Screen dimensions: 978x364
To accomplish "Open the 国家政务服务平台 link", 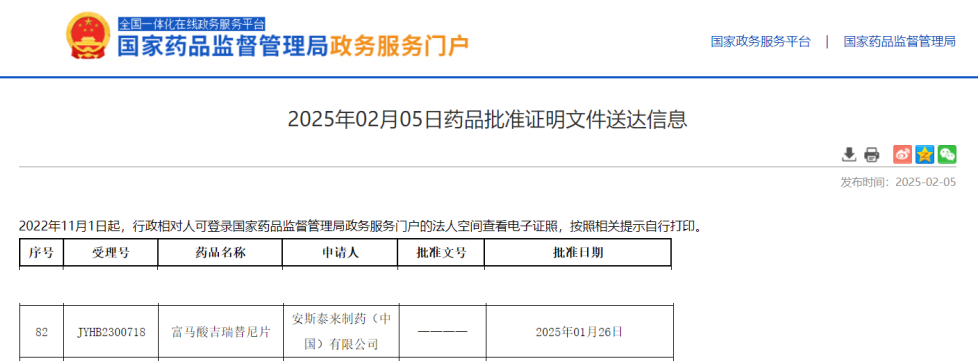I will [x=761, y=42].
